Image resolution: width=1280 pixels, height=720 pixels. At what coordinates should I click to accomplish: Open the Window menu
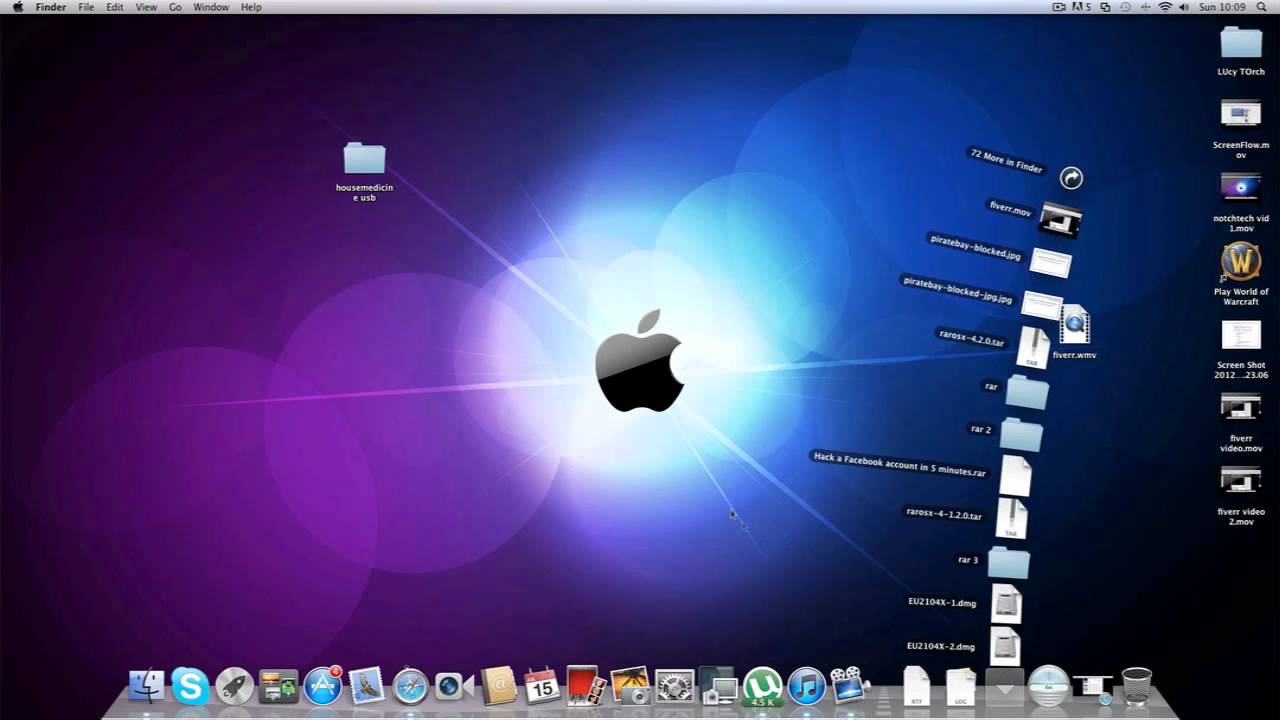(211, 7)
